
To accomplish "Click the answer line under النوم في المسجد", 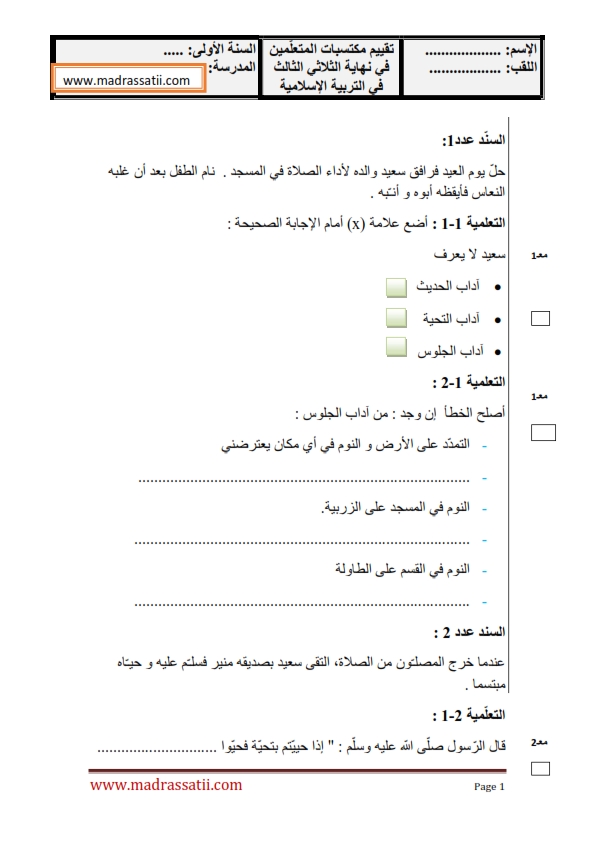I will (302, 542).
